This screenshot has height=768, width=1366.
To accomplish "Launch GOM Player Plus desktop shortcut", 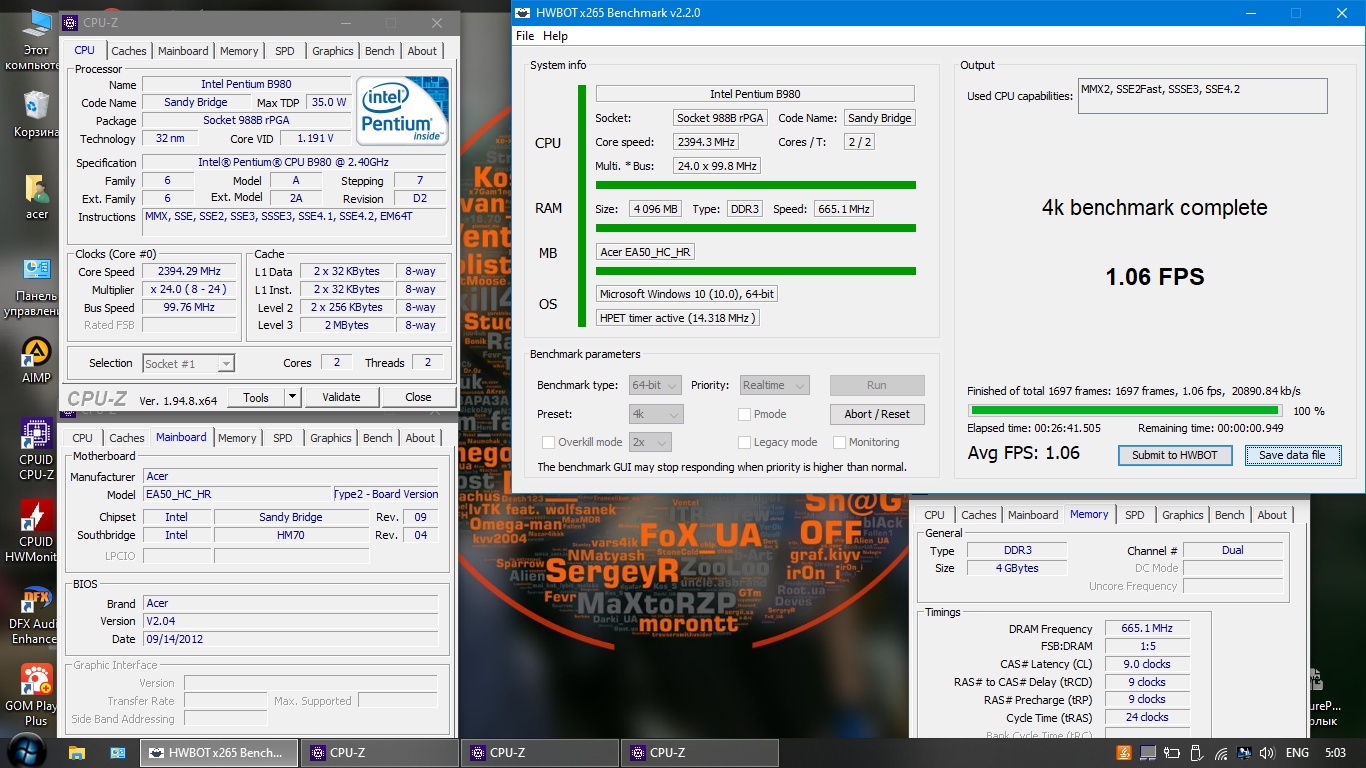I will [x=36, y=695].
